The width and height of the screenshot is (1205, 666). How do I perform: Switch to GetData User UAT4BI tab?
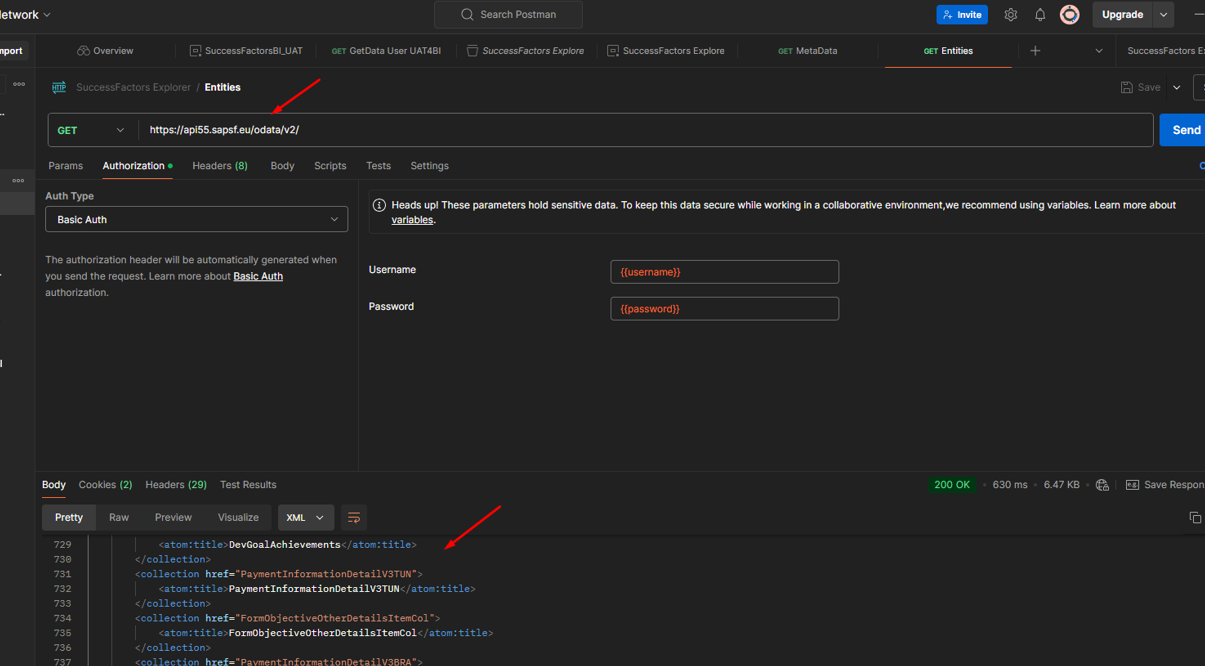tap(386, 51)
